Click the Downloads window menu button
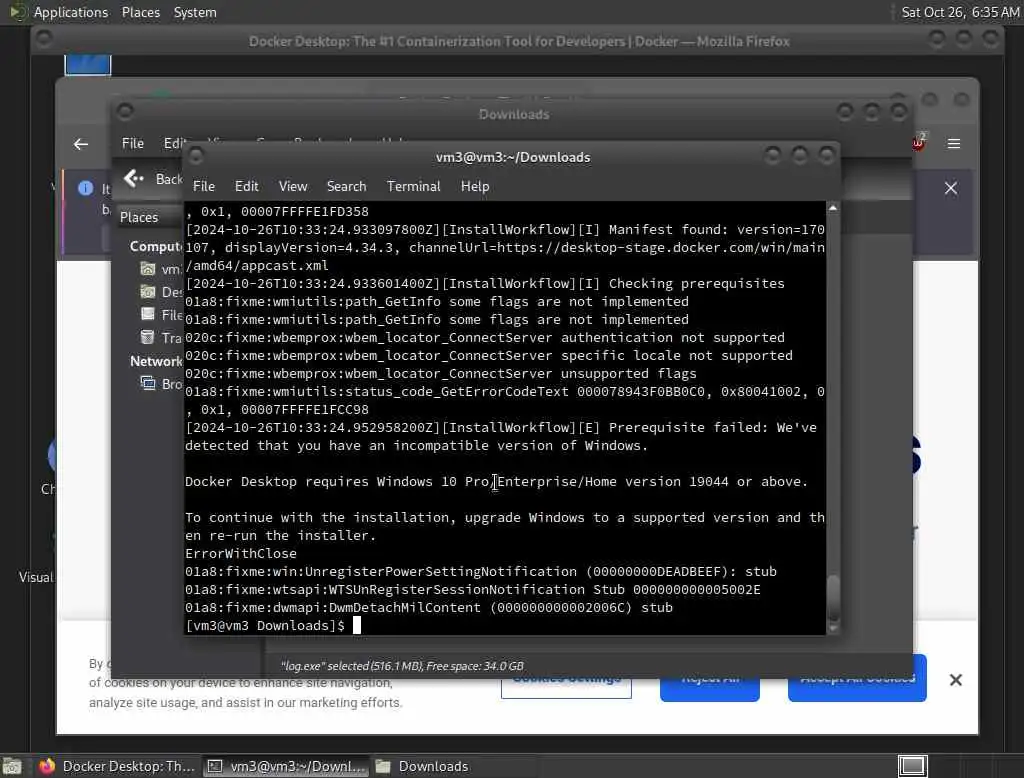Image resolution: width=1024 pixels, height=778 pixels. tap(125, 111)
